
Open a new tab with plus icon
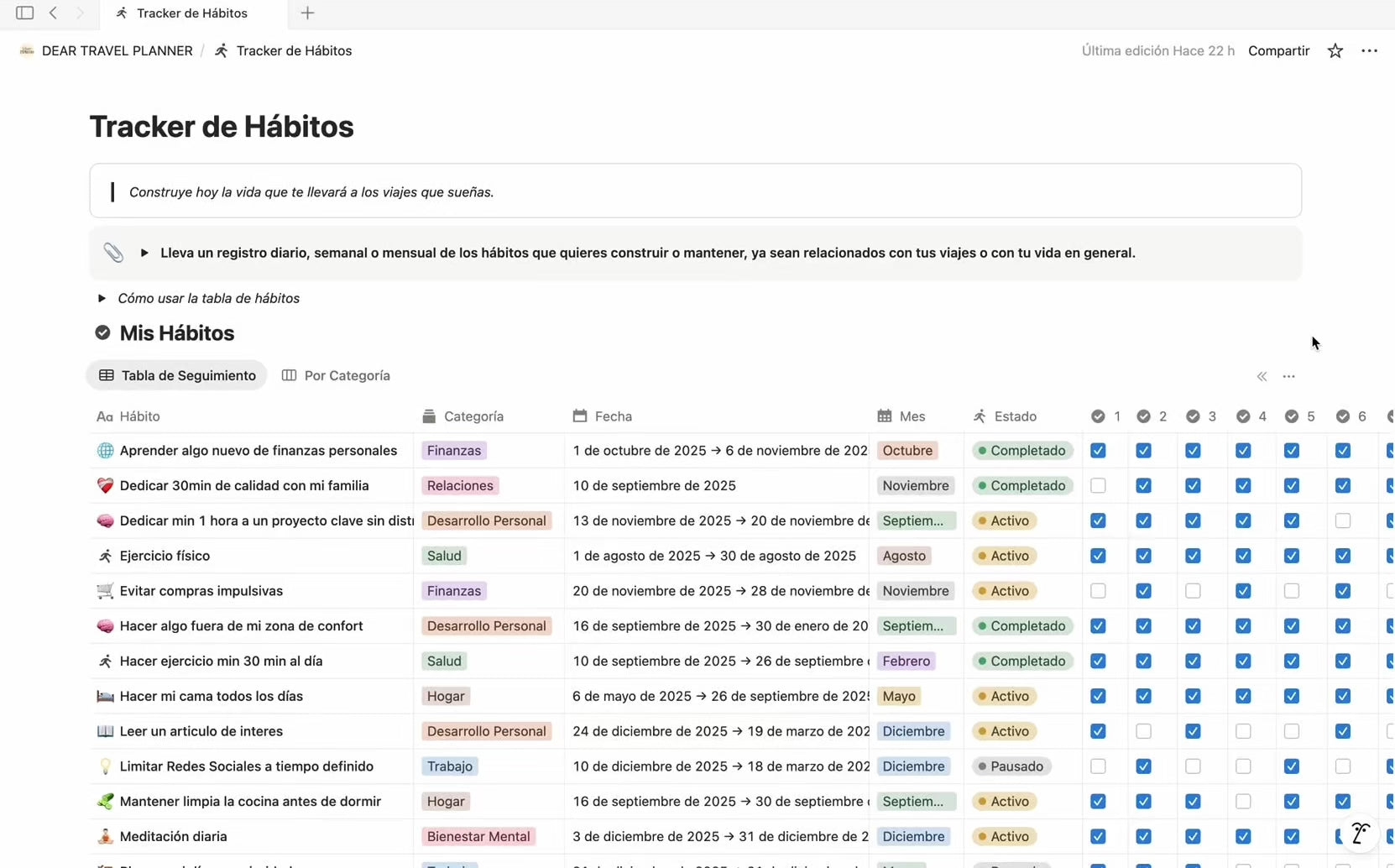(307, 13)
